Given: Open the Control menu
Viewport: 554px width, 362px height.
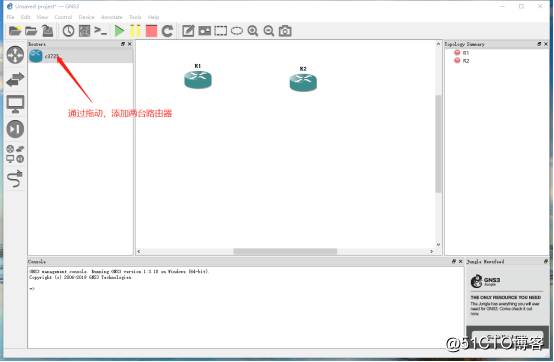Looking at the screenshot, I should pos(63,17).
